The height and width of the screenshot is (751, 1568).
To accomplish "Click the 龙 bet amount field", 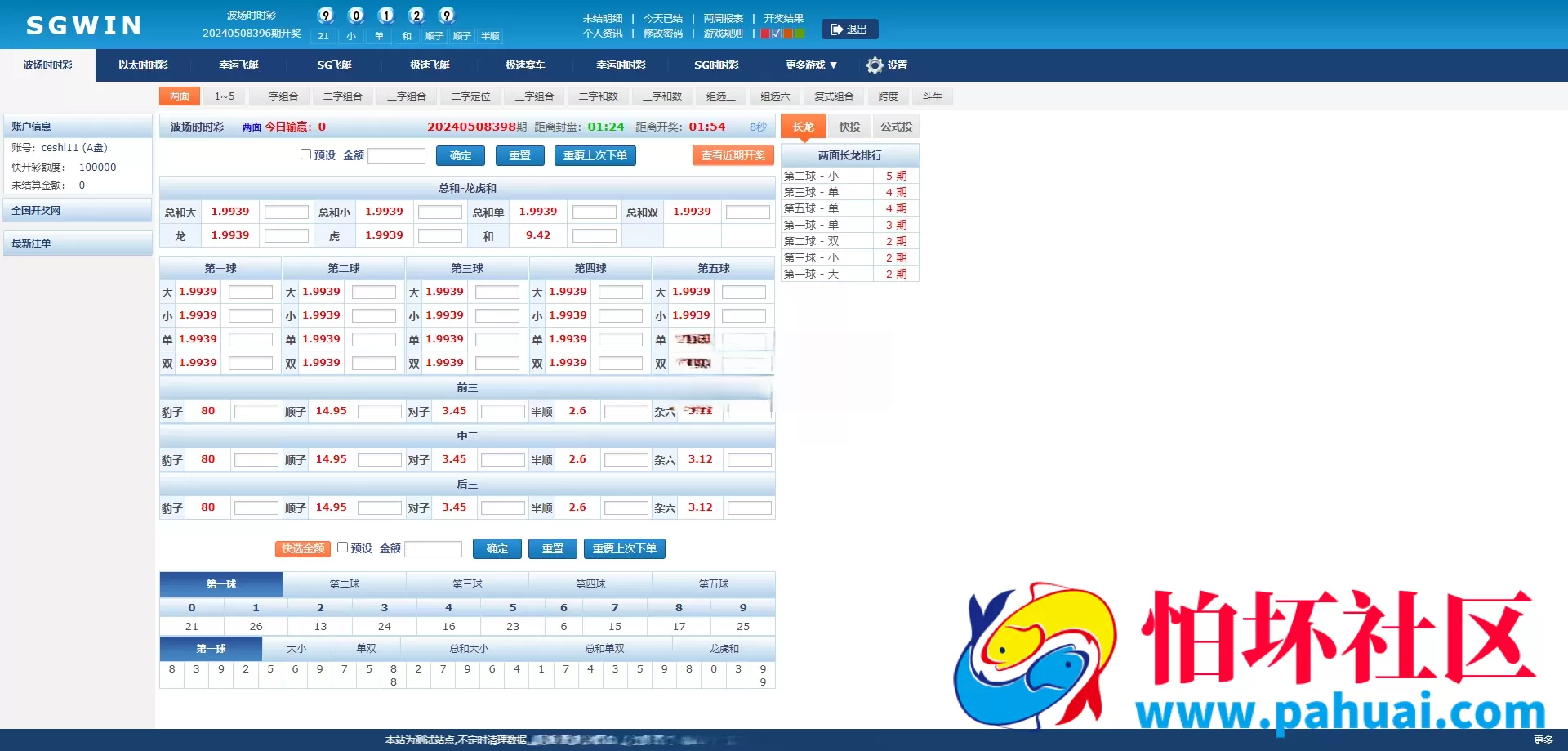I will [287, 236].
